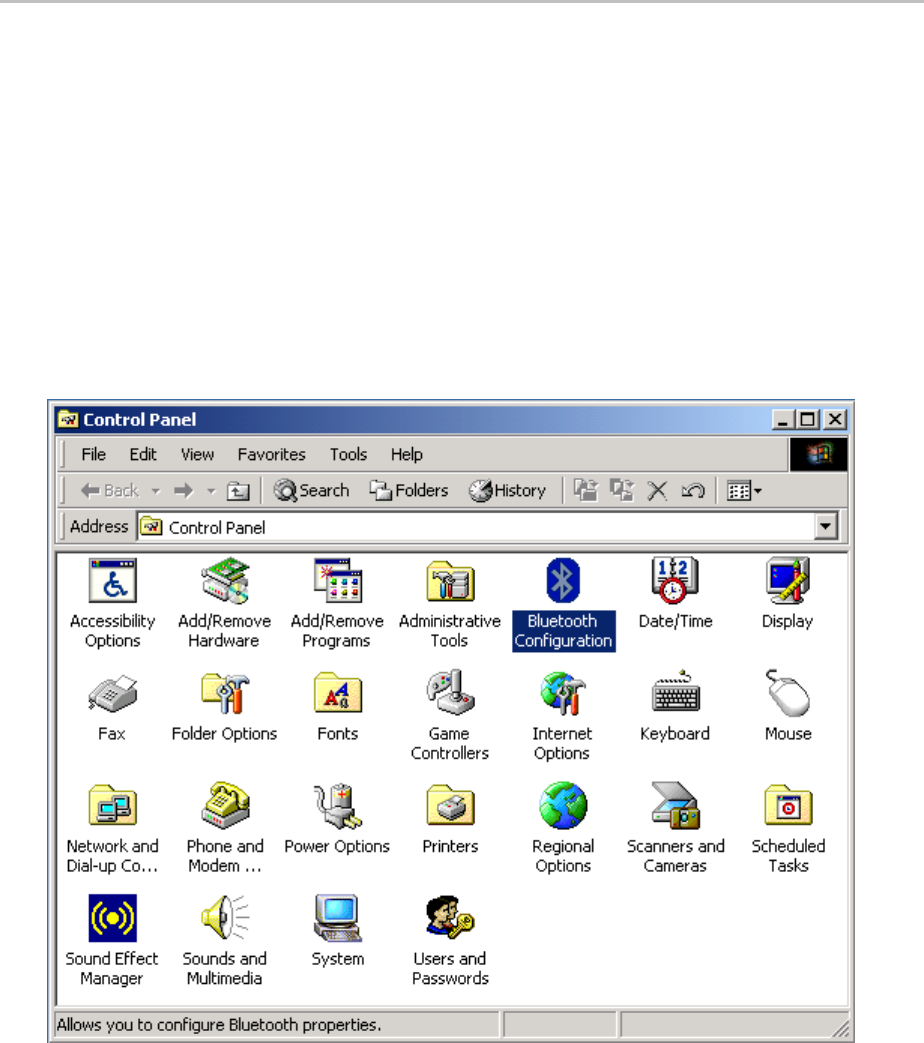
Task: Open Administrative Tools folder
Action: pyautogui.click(x=450, y=581)
